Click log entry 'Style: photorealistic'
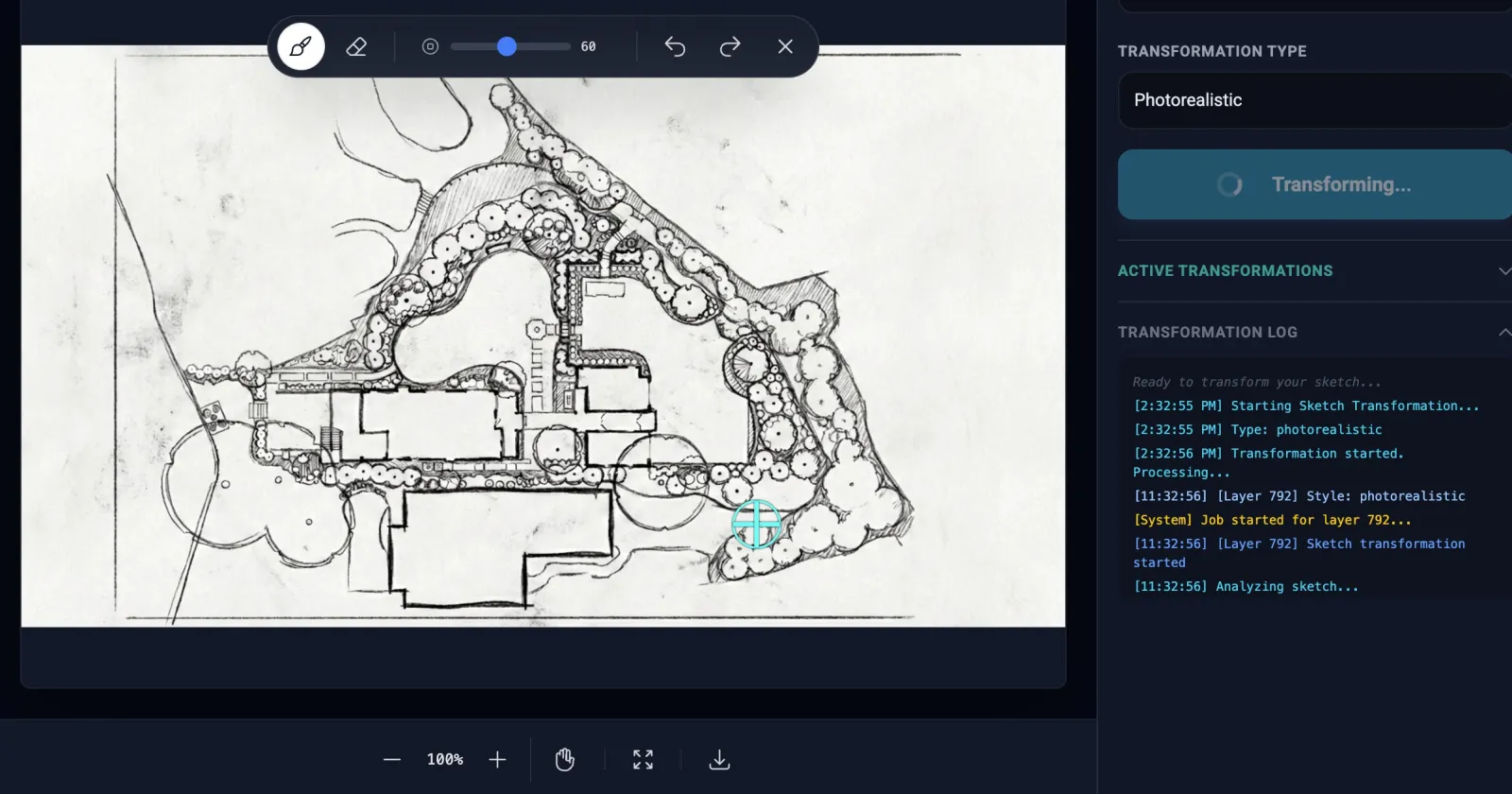The height and width of the screenshot is (794, 1512). point(1299,495)
